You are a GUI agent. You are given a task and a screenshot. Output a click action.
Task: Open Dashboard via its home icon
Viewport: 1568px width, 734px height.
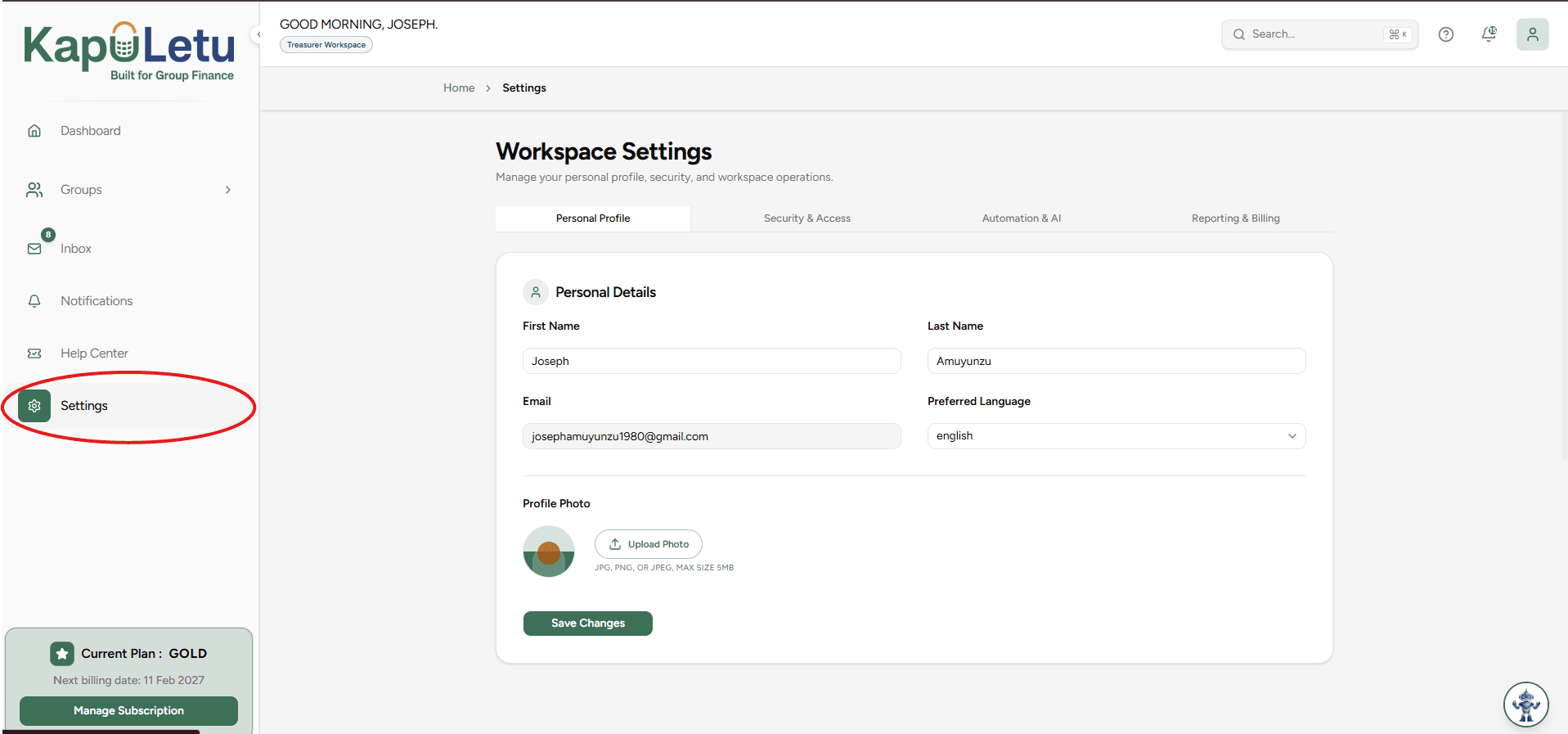click(34, 131)
